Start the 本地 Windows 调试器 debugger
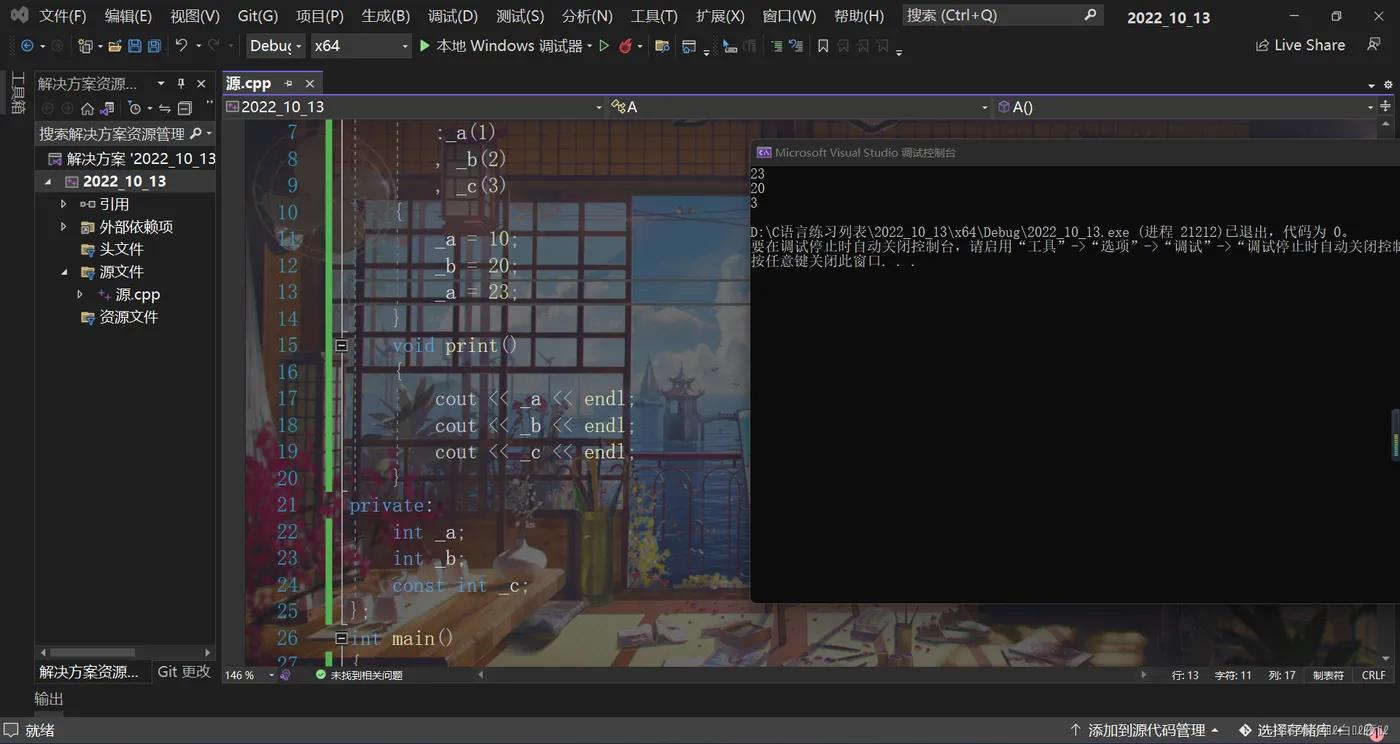This screenshot has width=1400, height=744. [x=500, y=46]
